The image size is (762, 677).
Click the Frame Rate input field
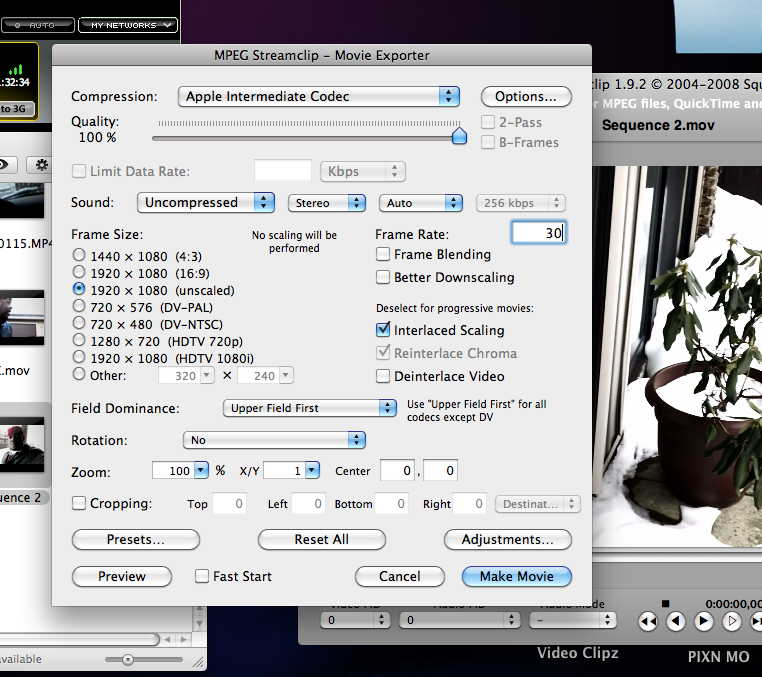(538, 233)
